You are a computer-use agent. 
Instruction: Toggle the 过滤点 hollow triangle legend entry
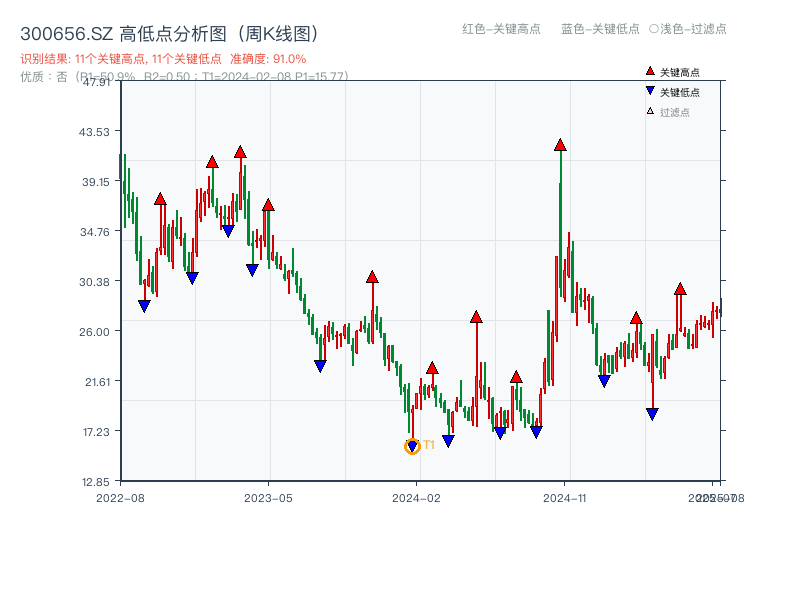pos(668,112)
